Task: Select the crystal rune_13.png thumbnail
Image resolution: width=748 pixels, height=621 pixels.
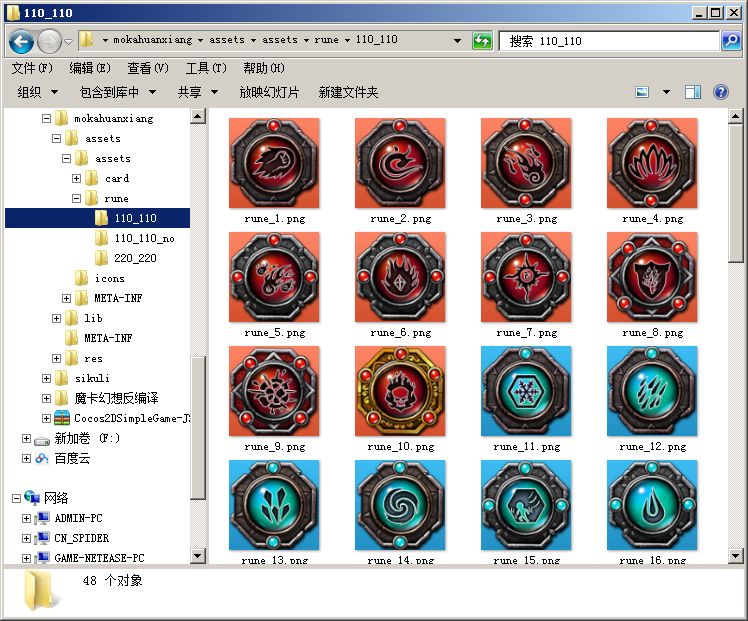Action: click(274, 505)
